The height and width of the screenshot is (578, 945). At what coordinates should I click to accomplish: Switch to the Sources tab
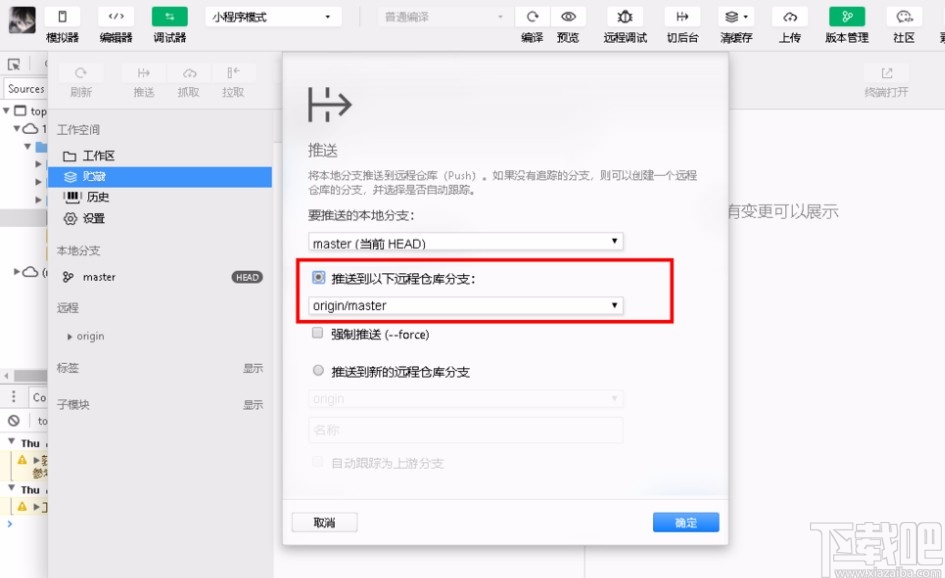25,88
